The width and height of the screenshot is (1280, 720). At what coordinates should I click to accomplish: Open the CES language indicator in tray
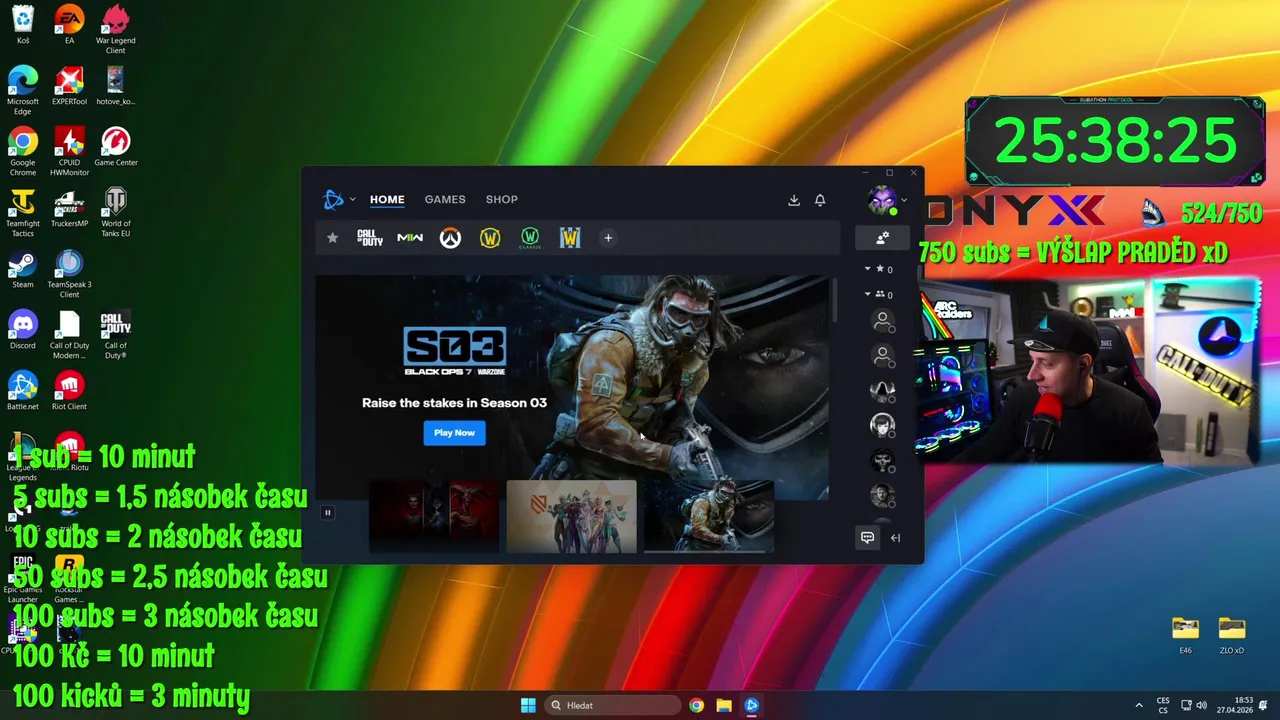tap(1163, 705)
